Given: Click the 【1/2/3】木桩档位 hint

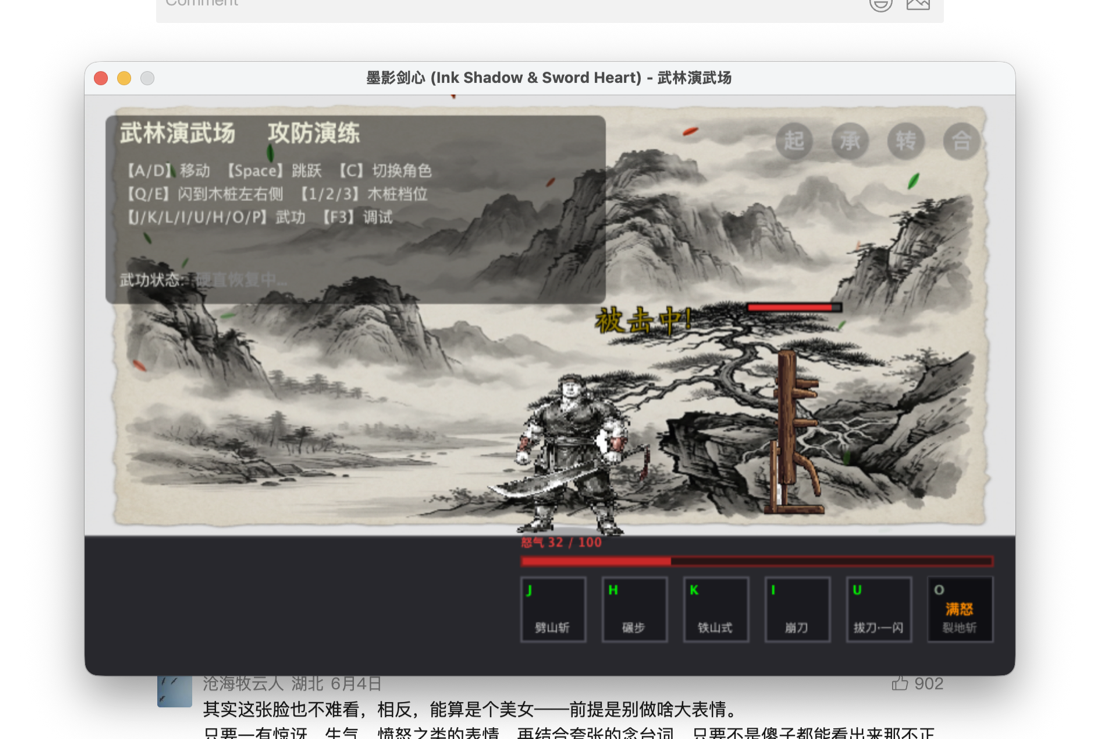Looking at the screenshot, I should pyautogui.click(x=362, y=194).
